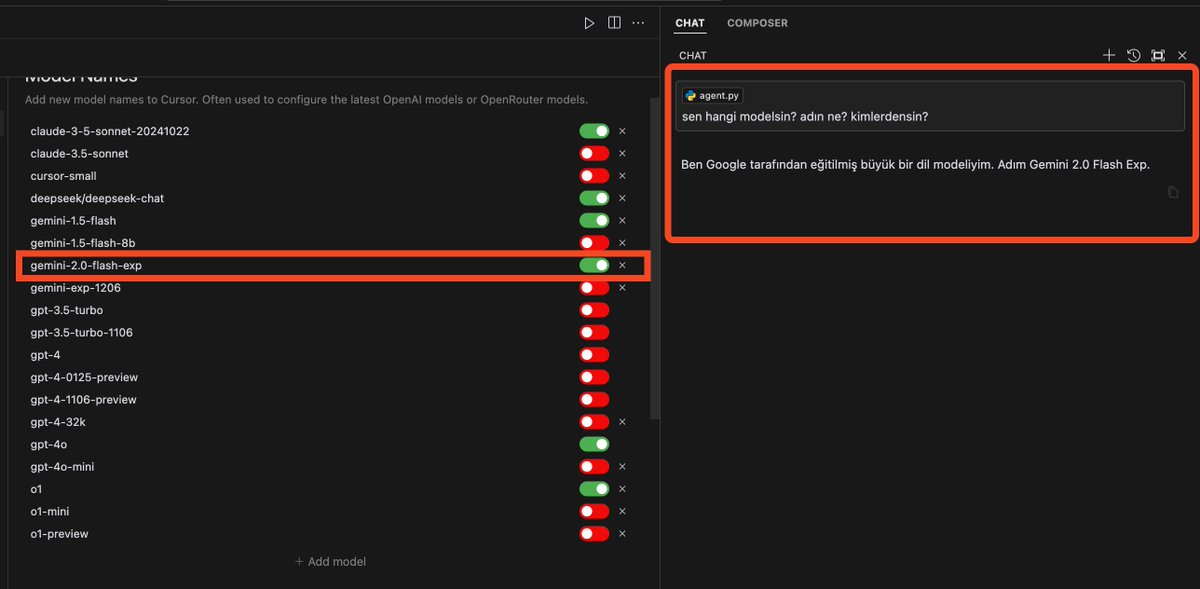Image resolution: width=1200 pixels, height=589 pixels.
Task: Expand the chat panel with the frame icon
Action: [1158, 55]
